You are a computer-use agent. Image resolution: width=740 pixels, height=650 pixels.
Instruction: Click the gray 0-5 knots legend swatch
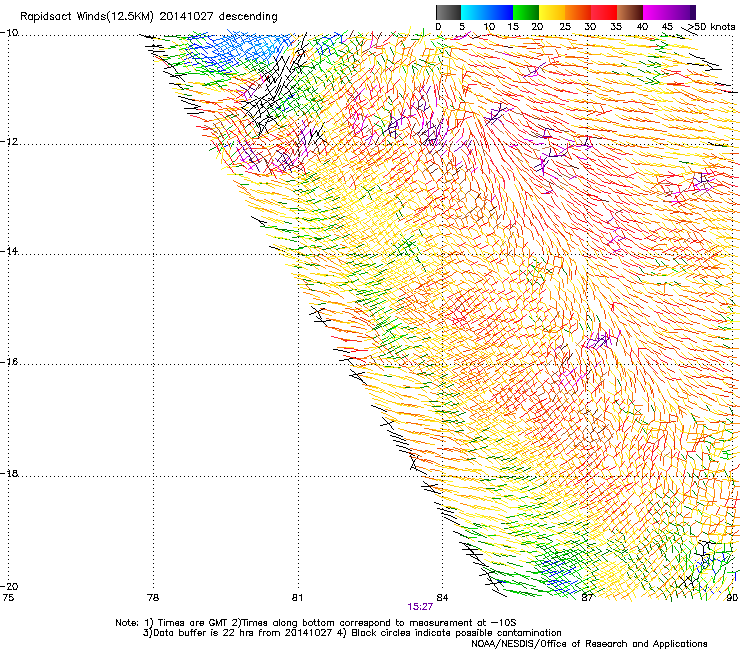tap(448, 12)
